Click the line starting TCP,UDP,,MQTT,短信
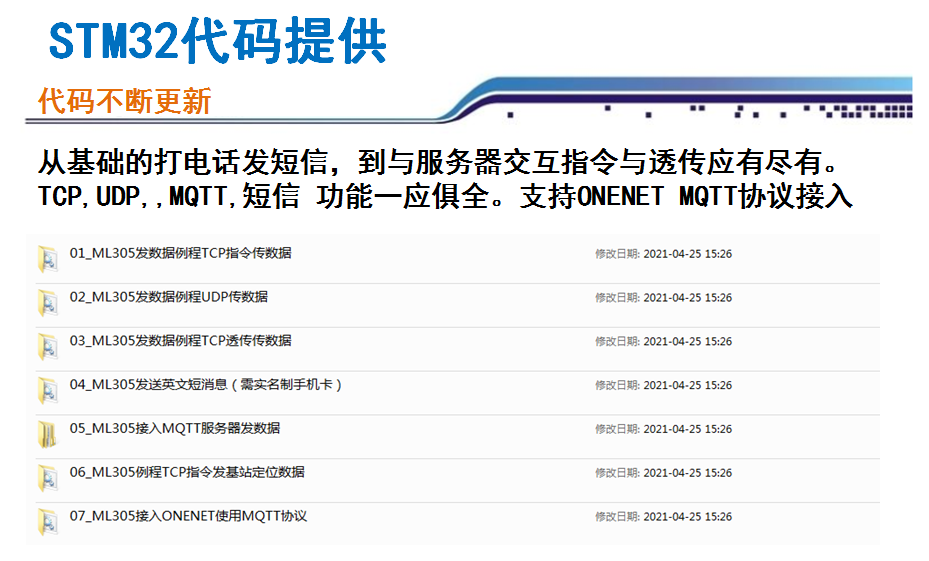The height and width of the screenshot is (561, 929). (x=445, y=196)
